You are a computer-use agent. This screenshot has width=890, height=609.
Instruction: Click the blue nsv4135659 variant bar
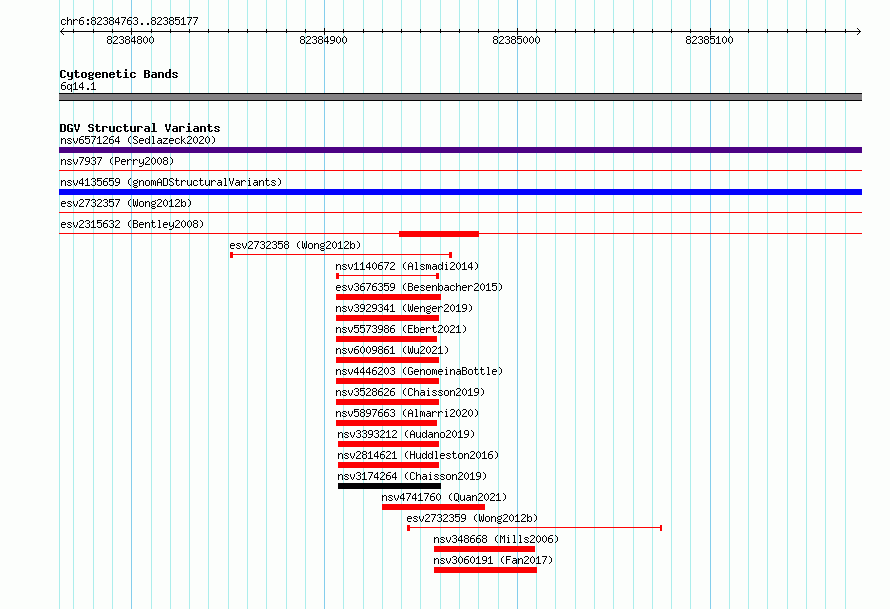pos(460,192)
